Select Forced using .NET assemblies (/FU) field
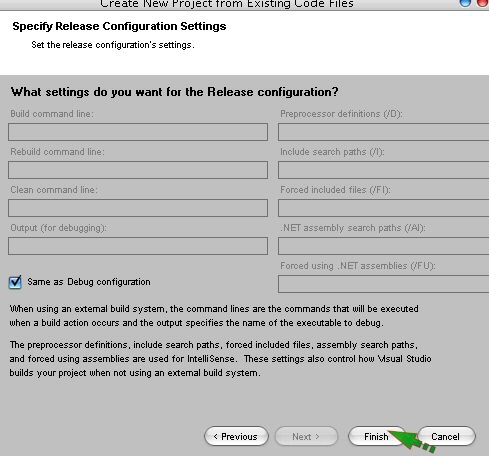 [x=384, y=284]
